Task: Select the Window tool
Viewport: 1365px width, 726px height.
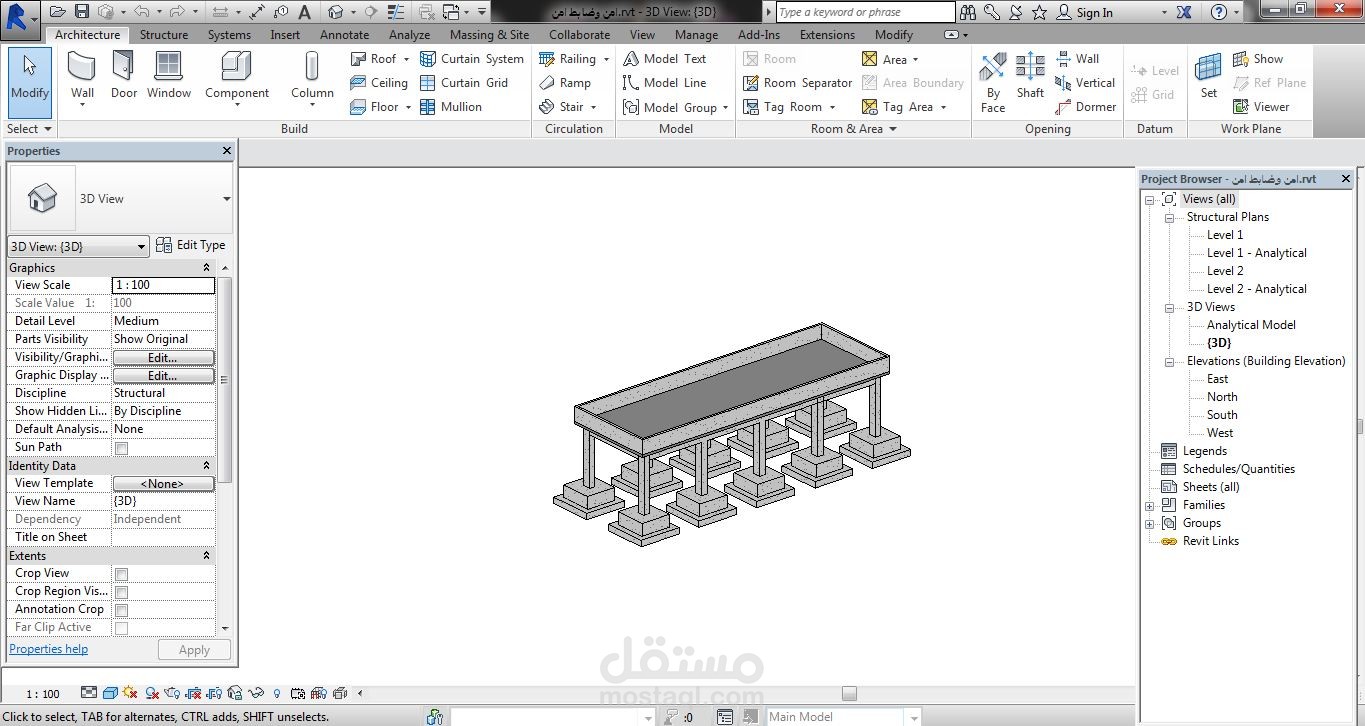Action: point(169,77)
